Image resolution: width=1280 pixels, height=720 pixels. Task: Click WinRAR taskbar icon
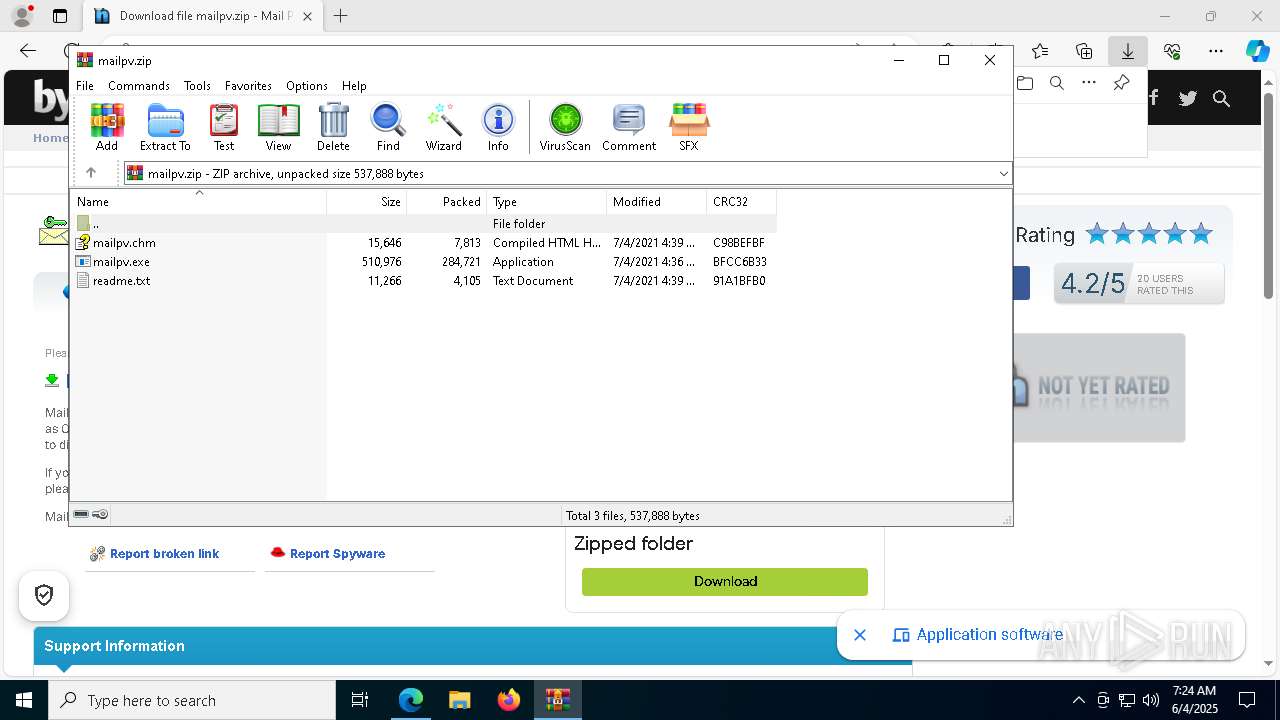(558, 700)
